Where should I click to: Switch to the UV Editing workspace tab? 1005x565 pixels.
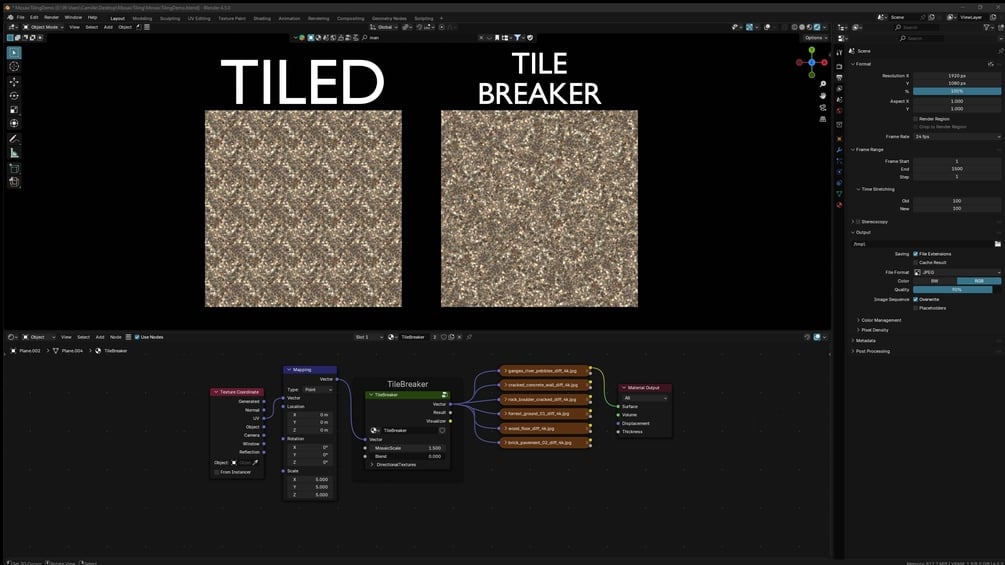tap(199, 19)
